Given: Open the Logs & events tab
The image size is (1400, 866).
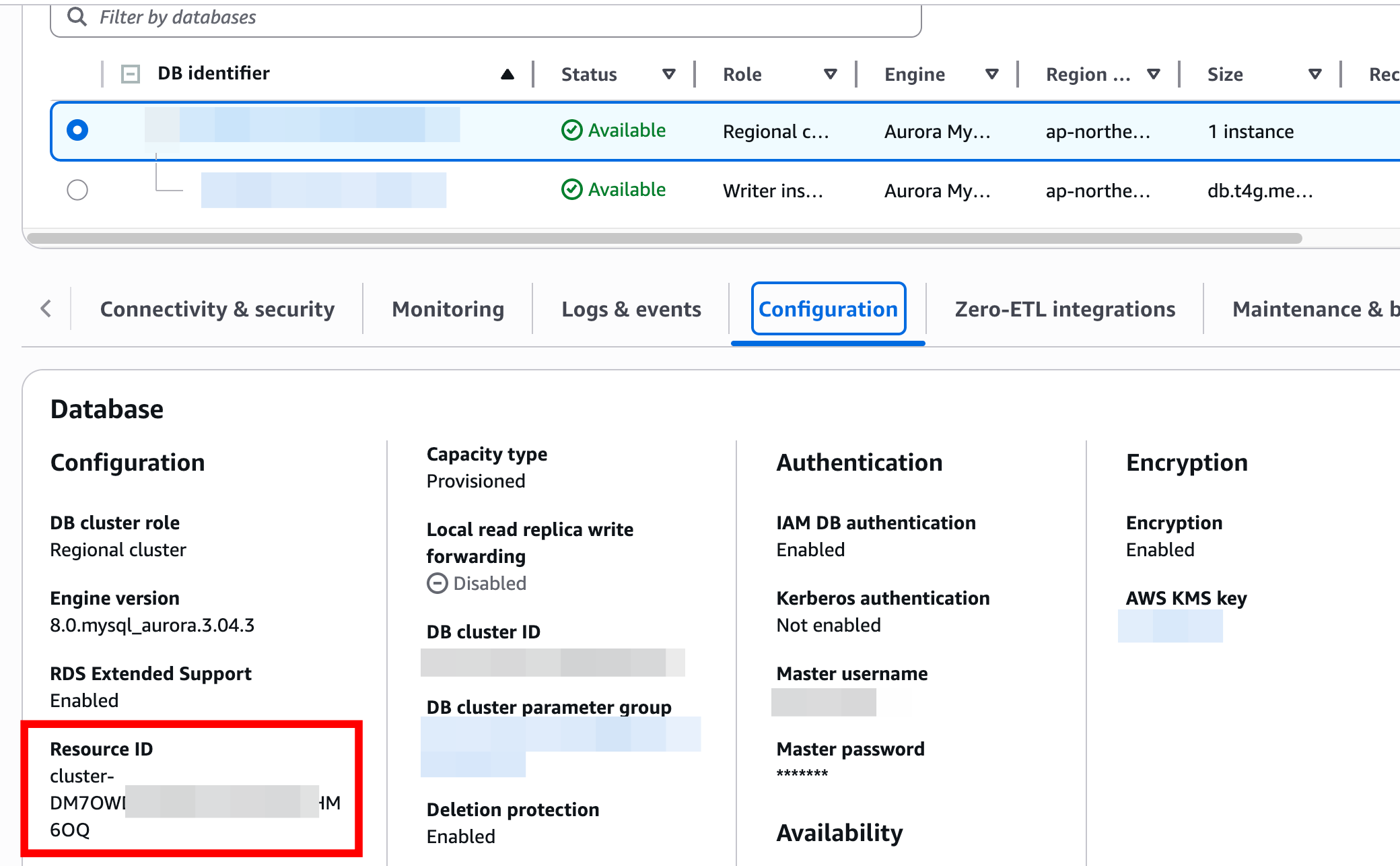Looking at the screenshot, I should (631, 309).
